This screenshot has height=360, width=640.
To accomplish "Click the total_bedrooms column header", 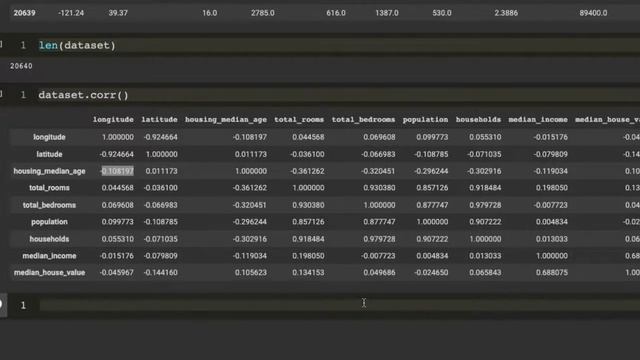I will (x=363, y=120).
